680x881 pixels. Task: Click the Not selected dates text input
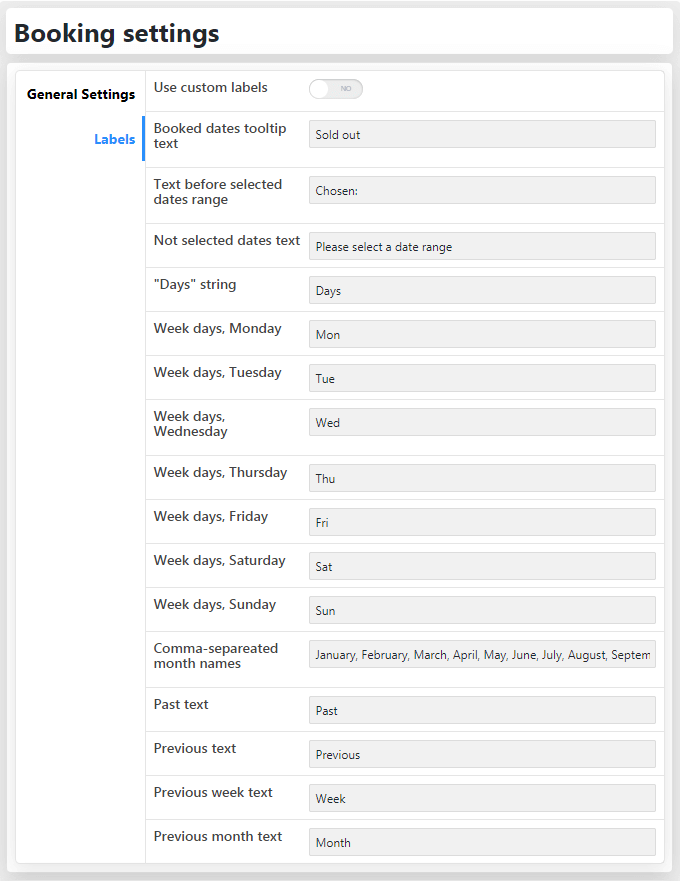click(482, 246)
